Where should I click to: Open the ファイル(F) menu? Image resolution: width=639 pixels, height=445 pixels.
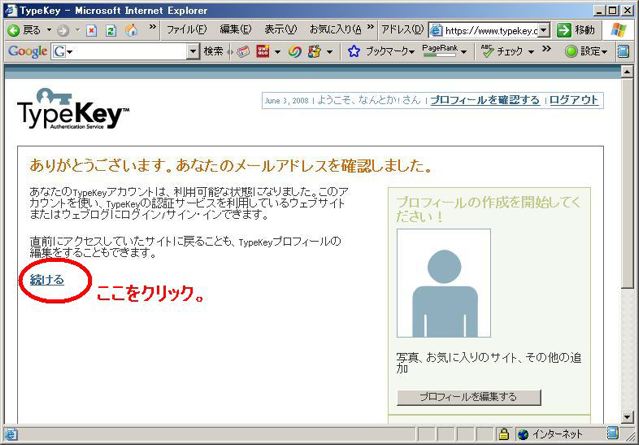187,30
